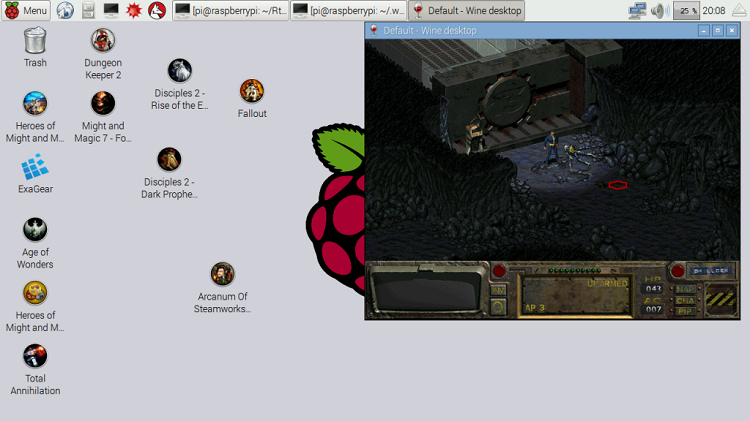750x421 pixels.
Task: Click the red button left of weapon slot
Action: [x=499, y=271]
